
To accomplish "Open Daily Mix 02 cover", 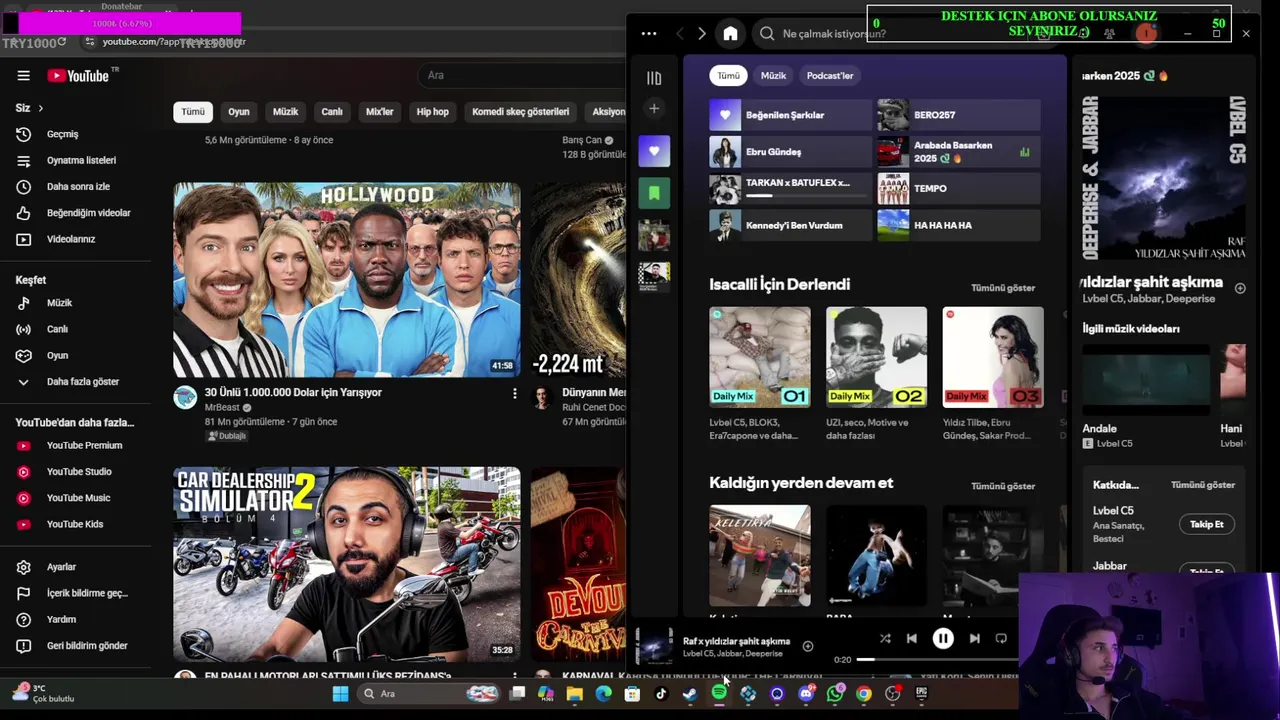I will click(876, 357).
